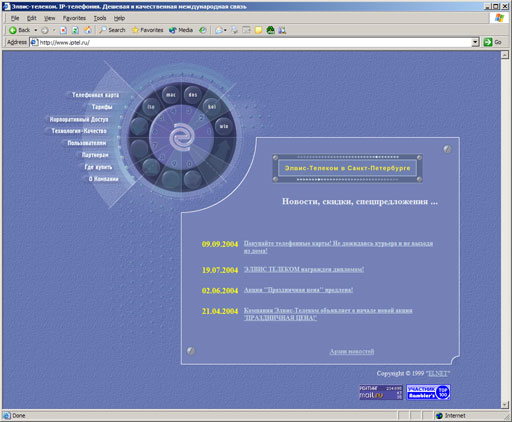
Task: Click the page icon in status bar
Action: tap(6, 416)
